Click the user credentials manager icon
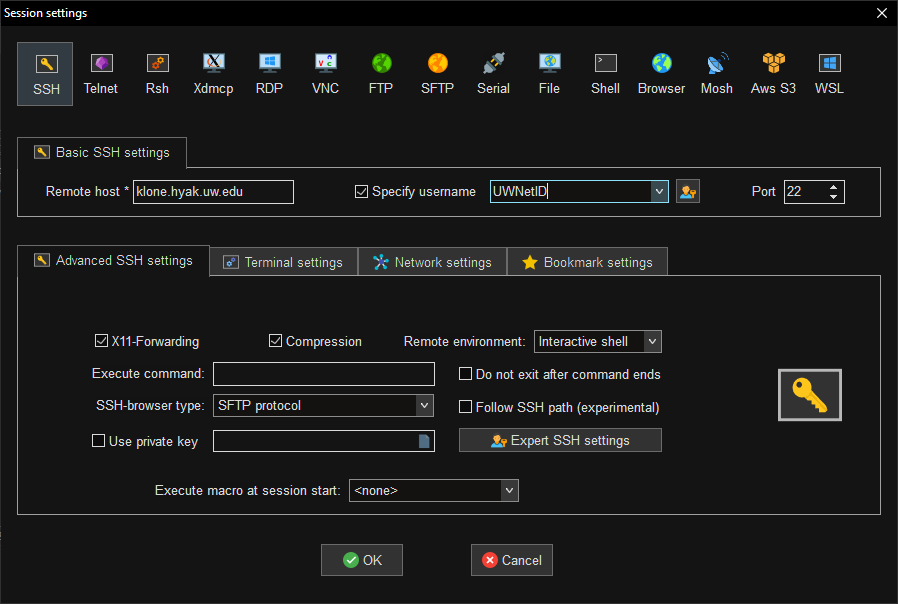 [x=687, y=192]
